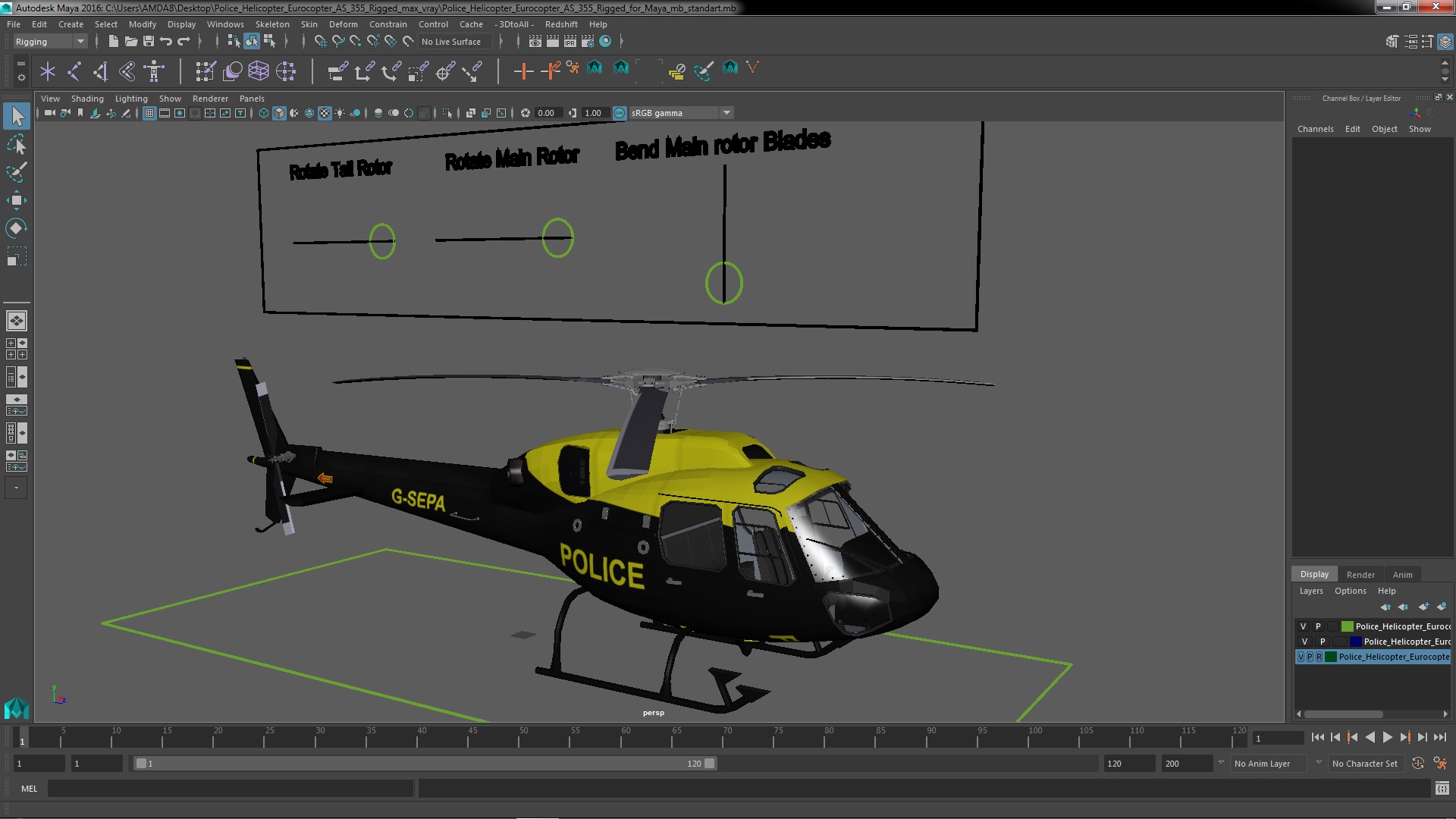Image resolution: width=1456 pixels, height=819 pixels.
Task: Open the Rigging menu set dropdown
Action: (50, 42)
